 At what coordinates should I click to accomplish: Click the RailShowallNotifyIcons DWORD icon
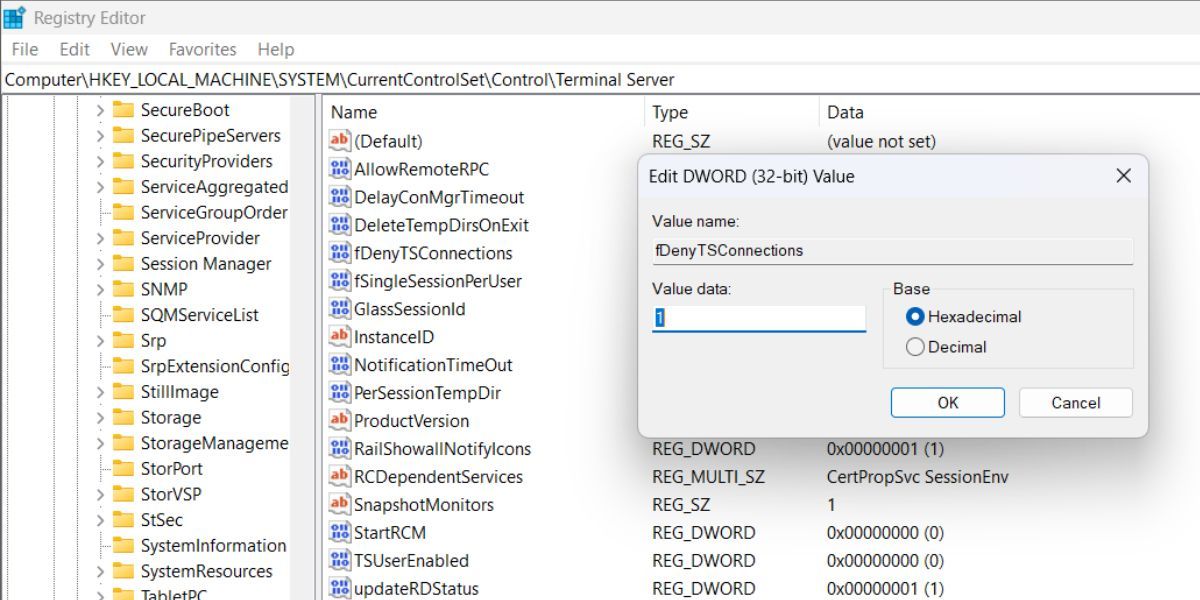pos(340,449)
